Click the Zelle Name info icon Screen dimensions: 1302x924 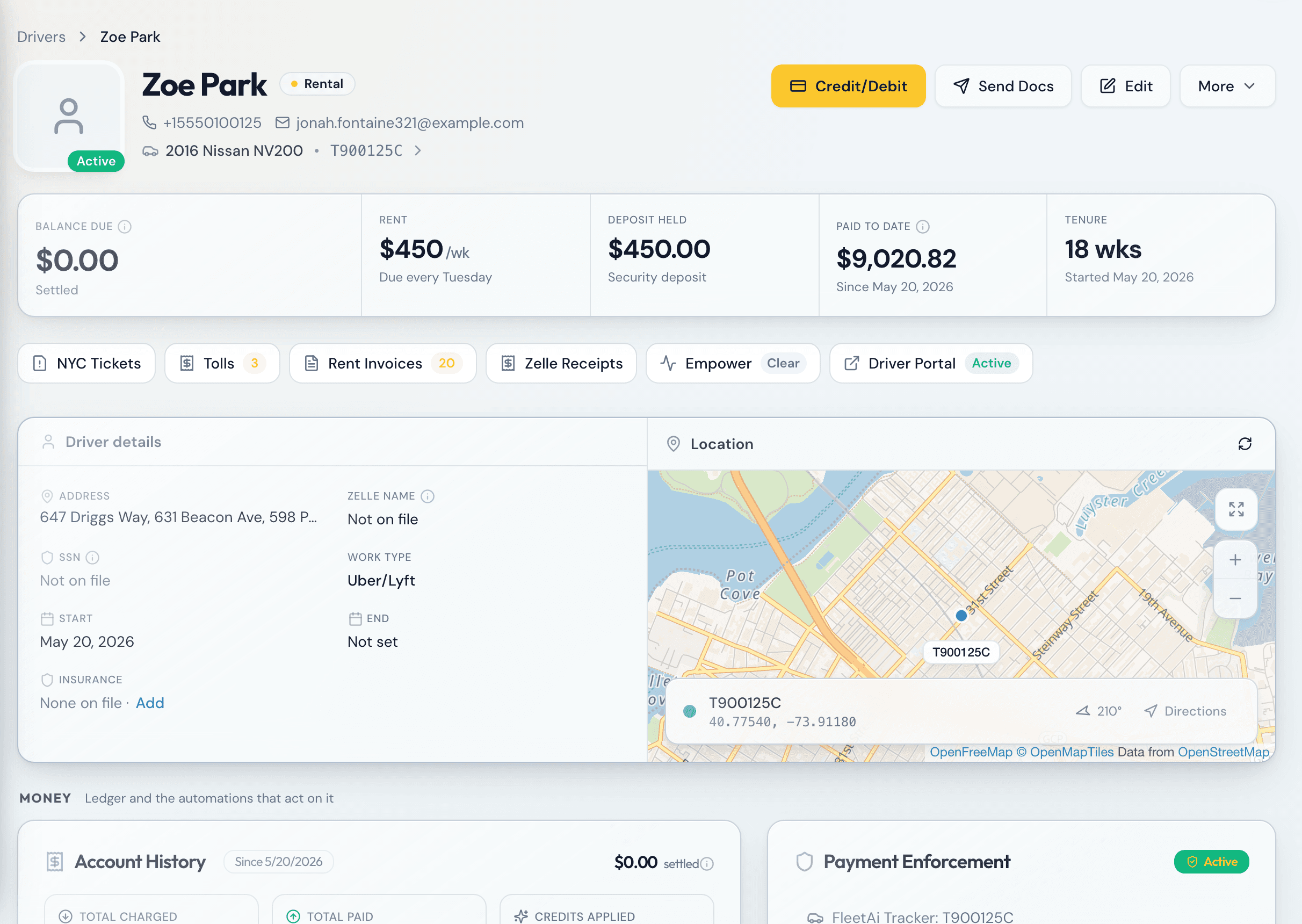(x=427, y=496)
